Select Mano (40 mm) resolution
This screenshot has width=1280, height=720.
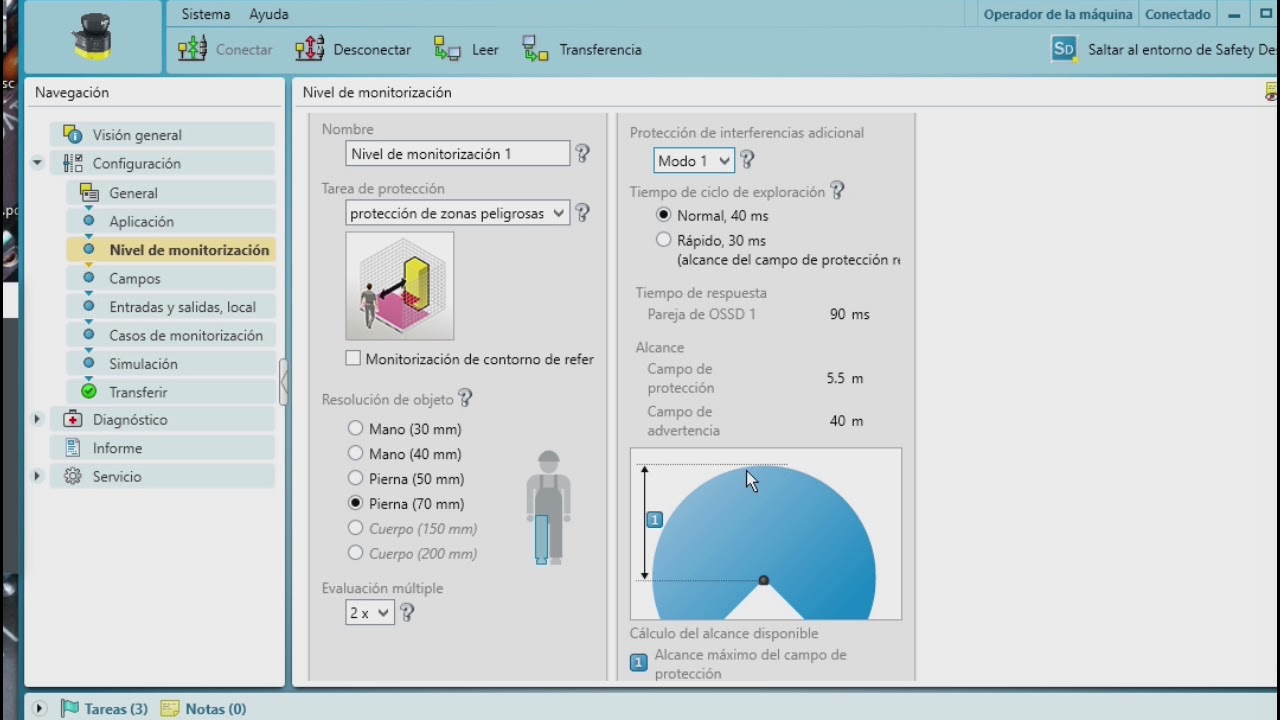click(x=355, y=453)
